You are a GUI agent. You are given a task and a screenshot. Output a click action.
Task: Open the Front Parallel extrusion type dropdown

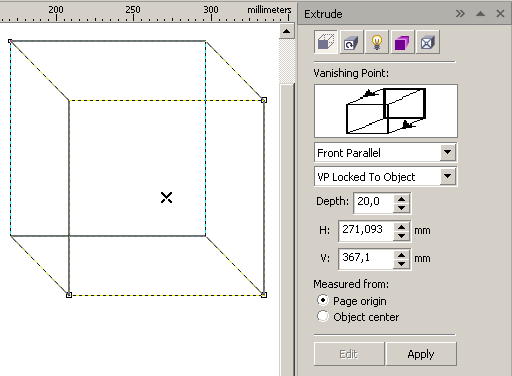tap(447, 153)
